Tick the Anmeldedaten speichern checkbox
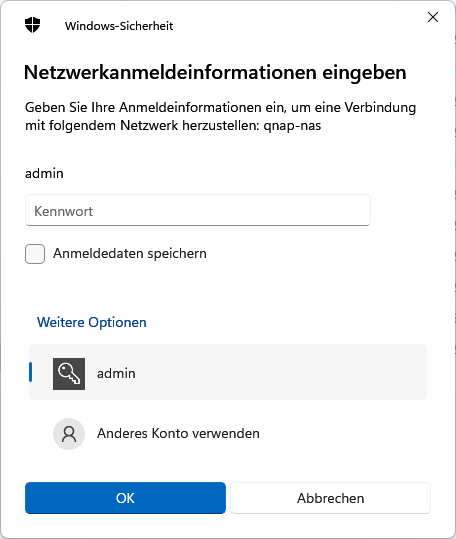Image resolution: width=456 pixels, height=539 pixels. pyautogui.click(x=35, y=254)
